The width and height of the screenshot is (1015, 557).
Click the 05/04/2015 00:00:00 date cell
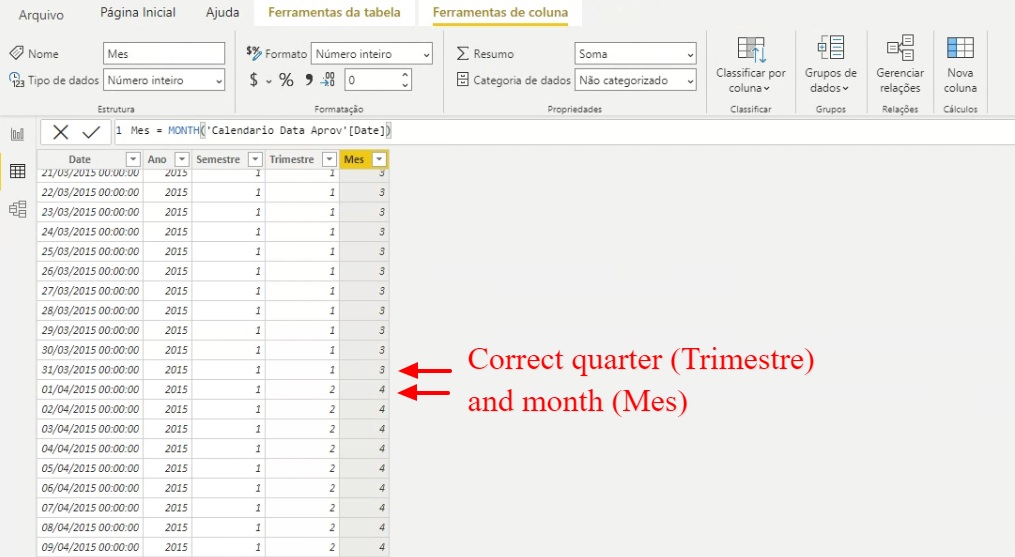pos(90,468)
